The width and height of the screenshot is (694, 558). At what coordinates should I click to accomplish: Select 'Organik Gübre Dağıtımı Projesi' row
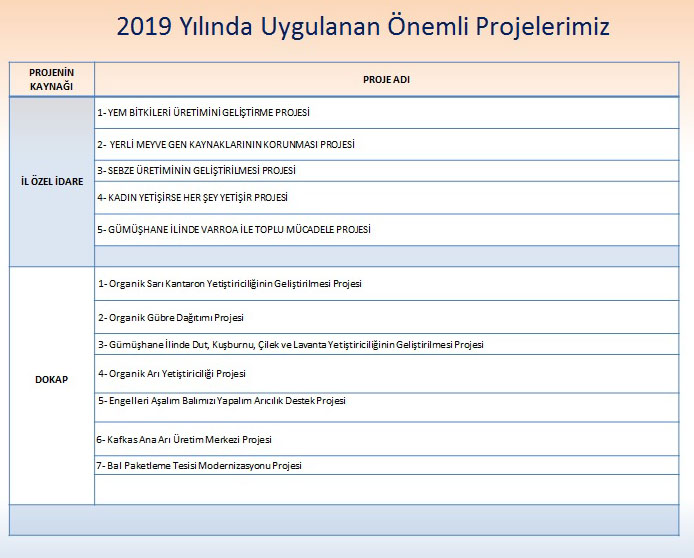[x=386, y=317]
